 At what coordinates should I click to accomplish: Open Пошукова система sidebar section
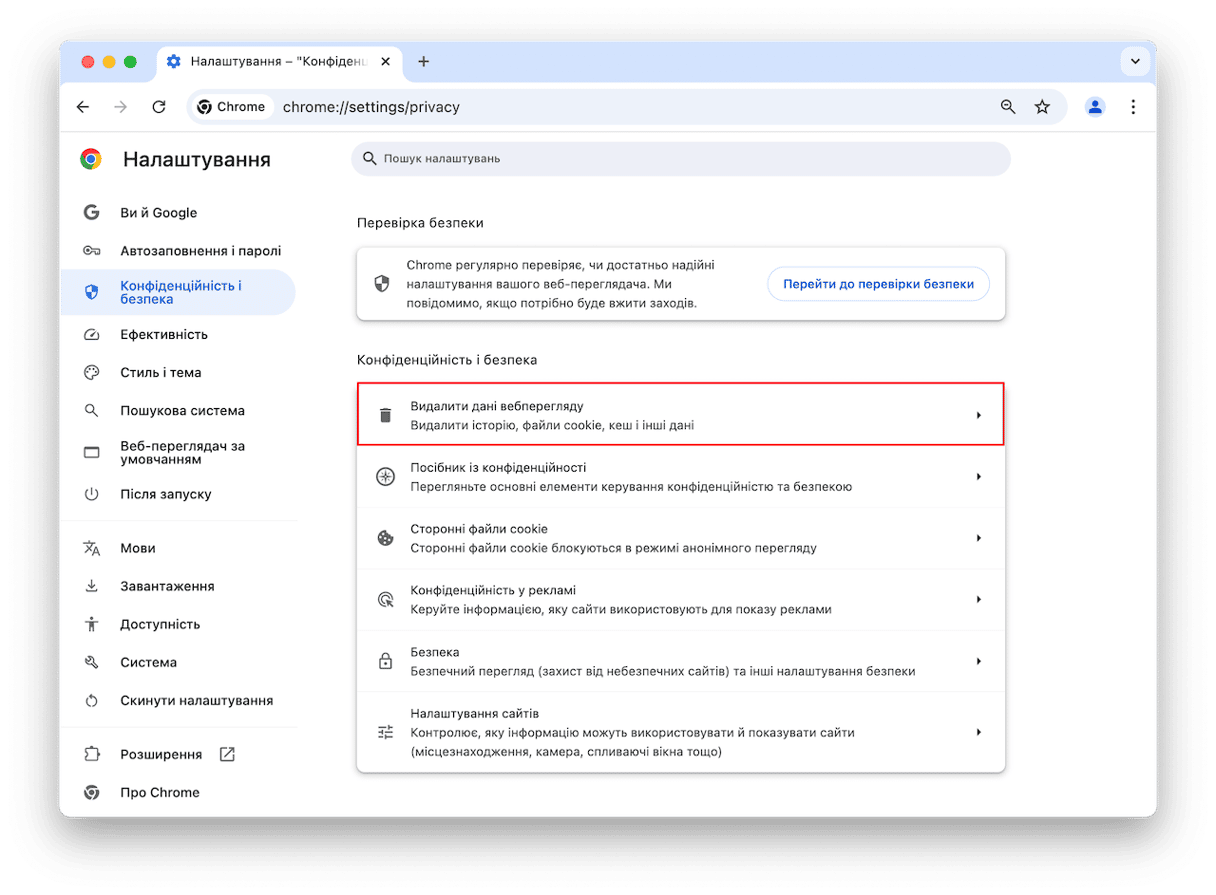[182, 410]
